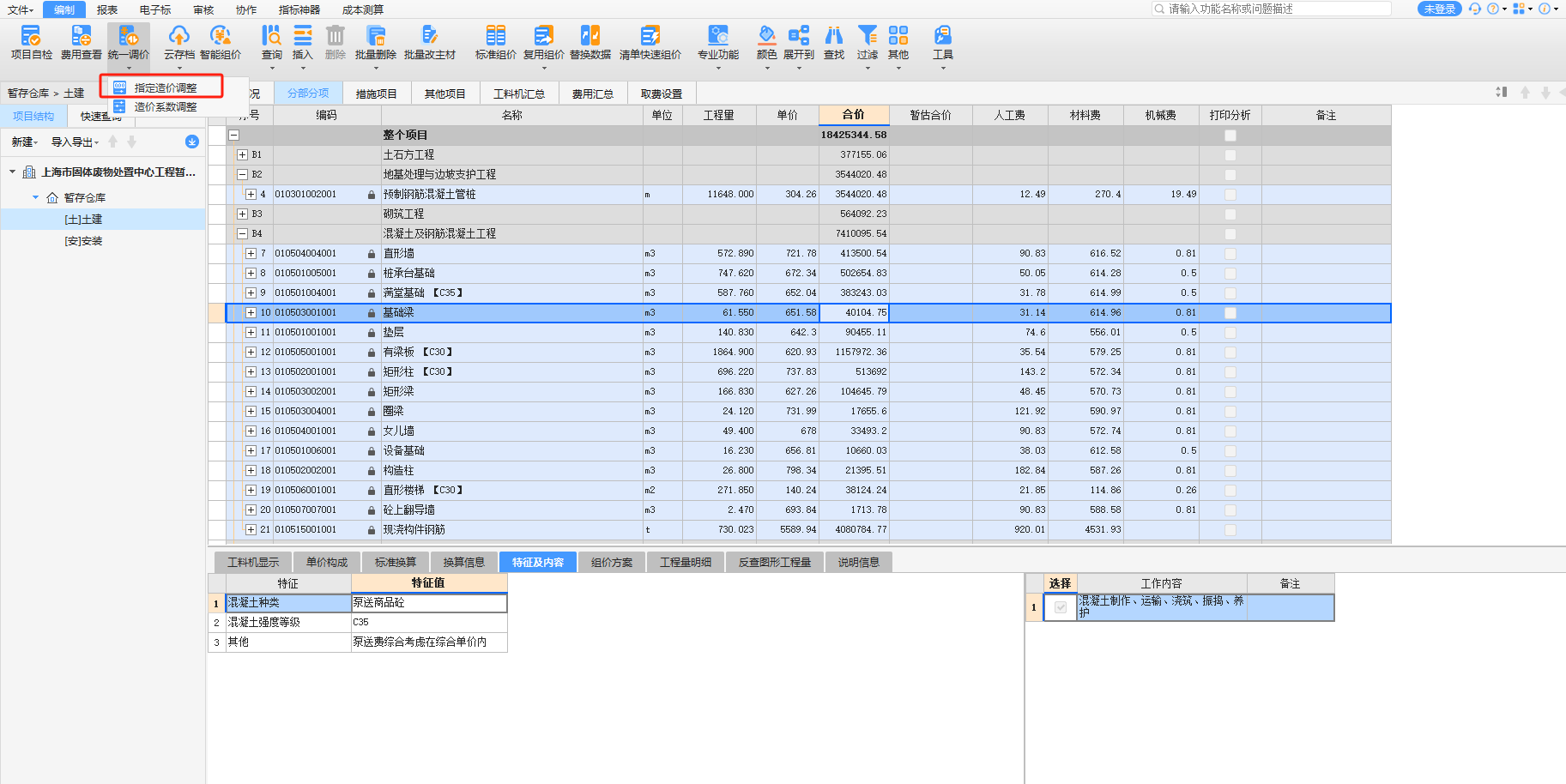This screenshot has width=1566, height=784.
Task: Open the 措施项目 tab
Action: tap(377, 93)
